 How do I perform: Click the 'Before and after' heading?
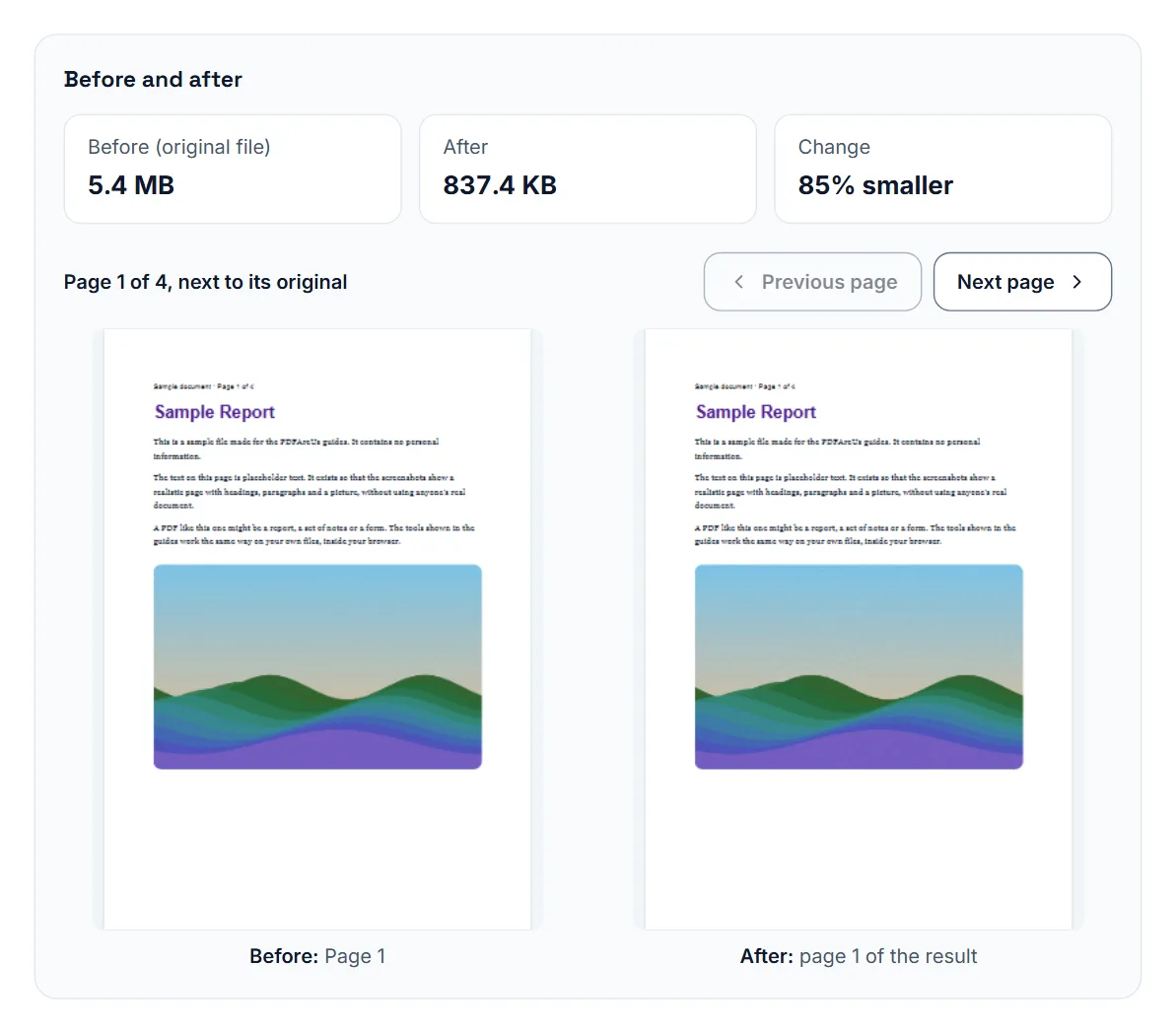(x=153, y=80)
